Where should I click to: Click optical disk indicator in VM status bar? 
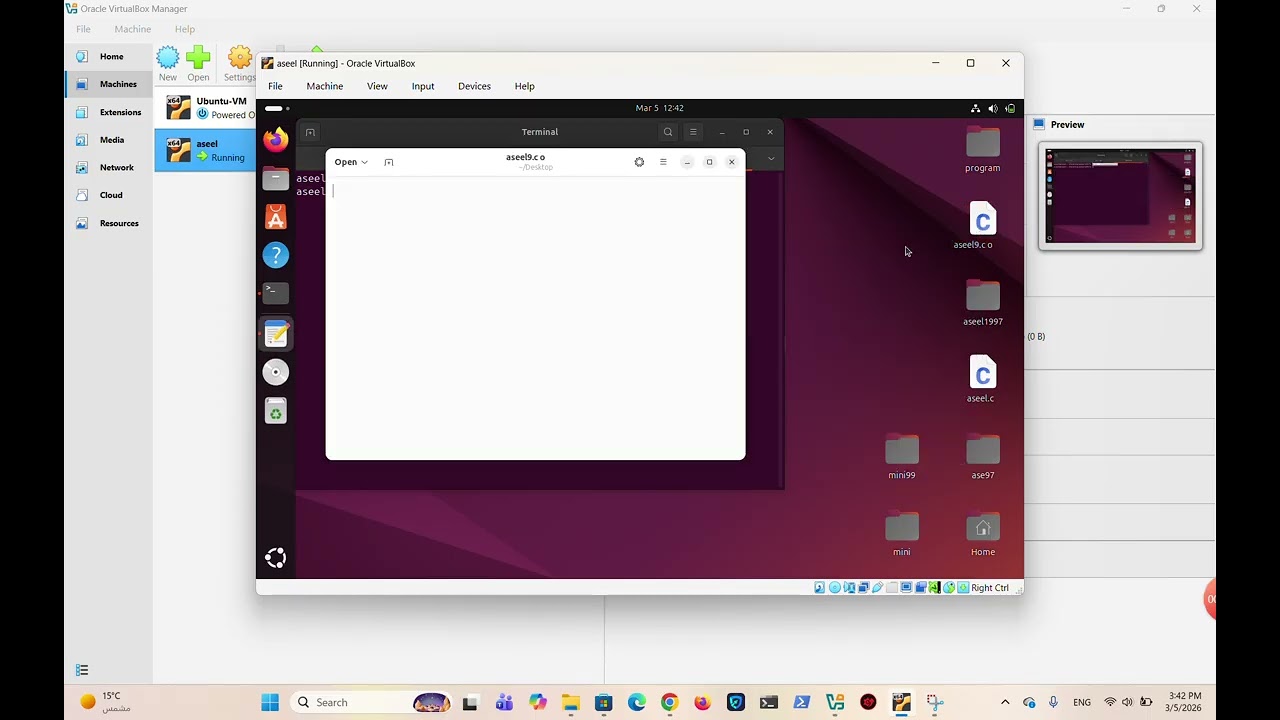tap(835, 588)
